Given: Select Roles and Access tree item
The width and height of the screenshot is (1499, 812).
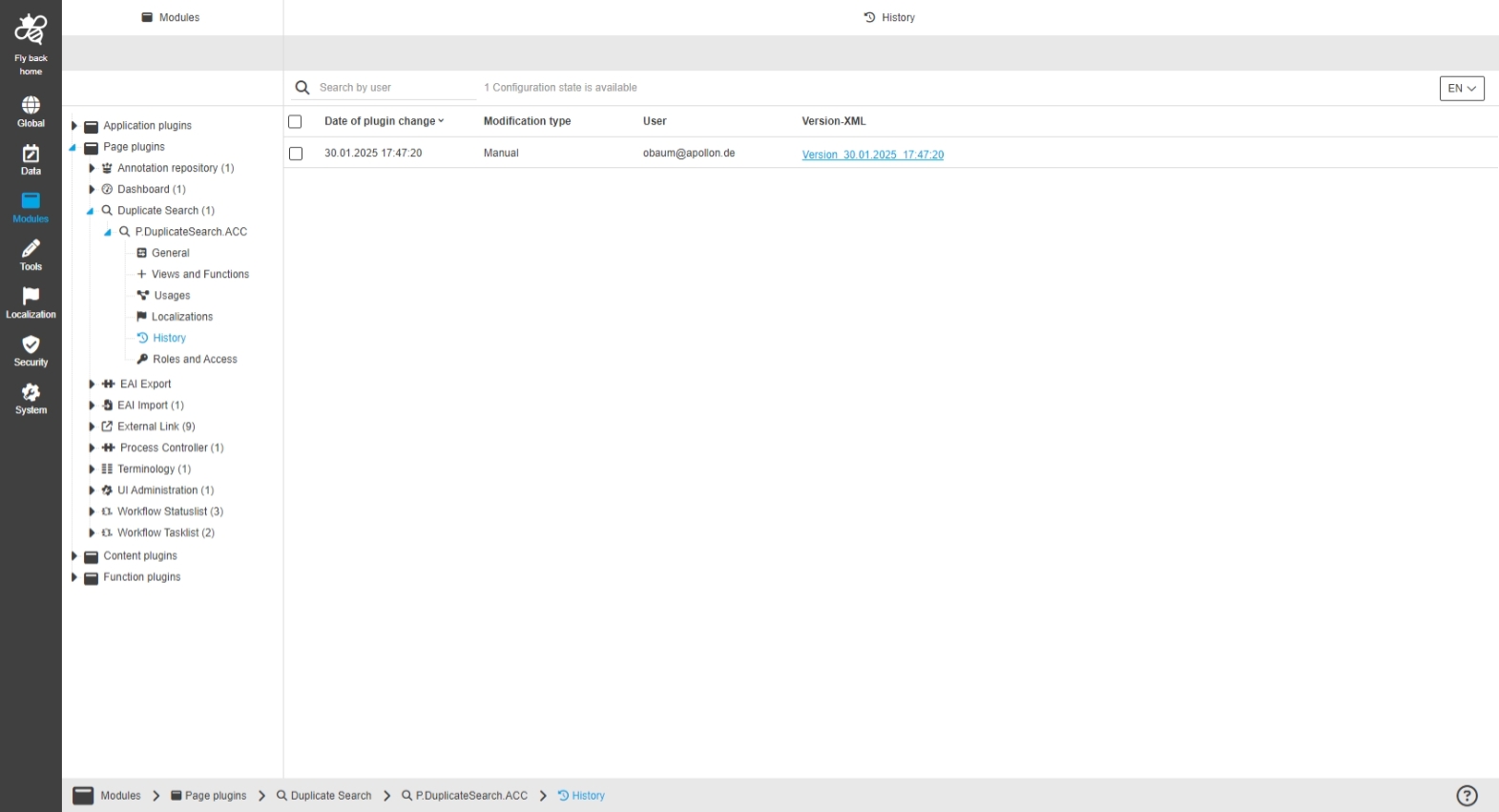Looking at the screenshot, I should (195, 360).
